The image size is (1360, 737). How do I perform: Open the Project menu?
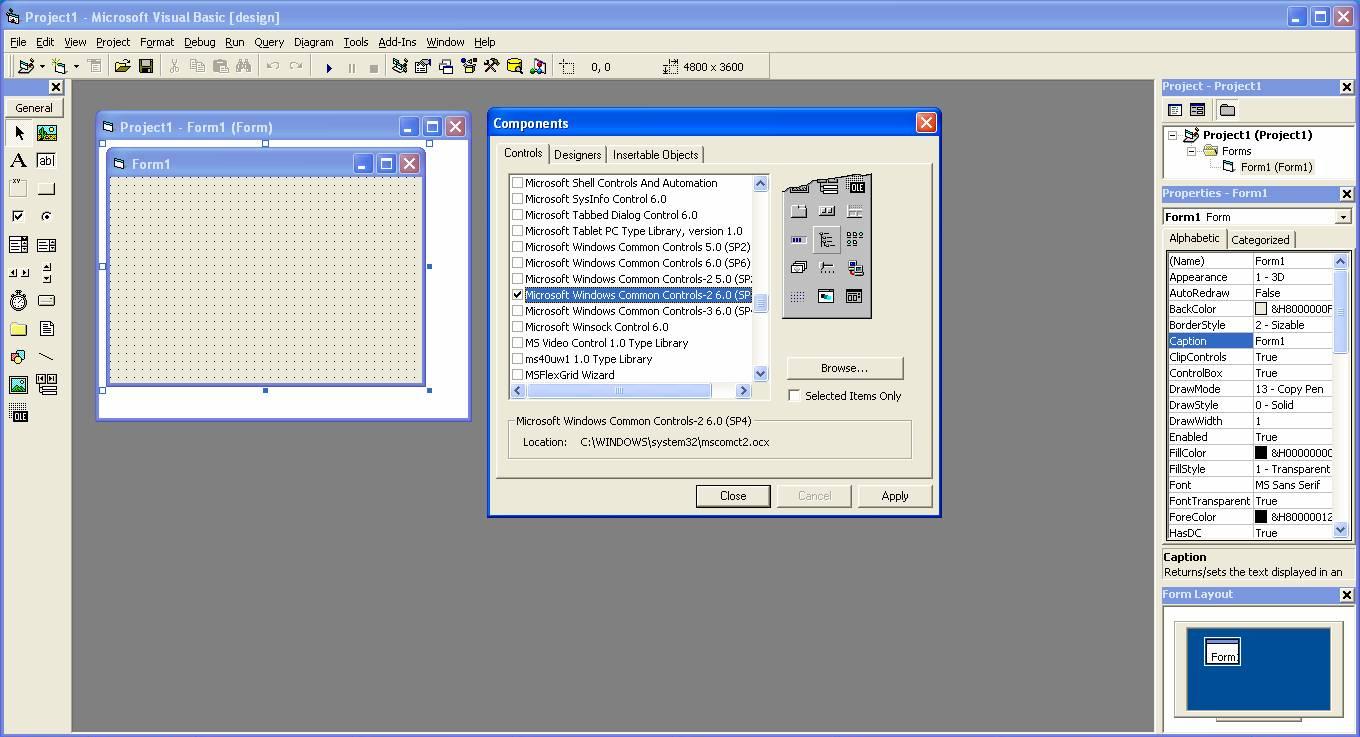coord(112,42)
